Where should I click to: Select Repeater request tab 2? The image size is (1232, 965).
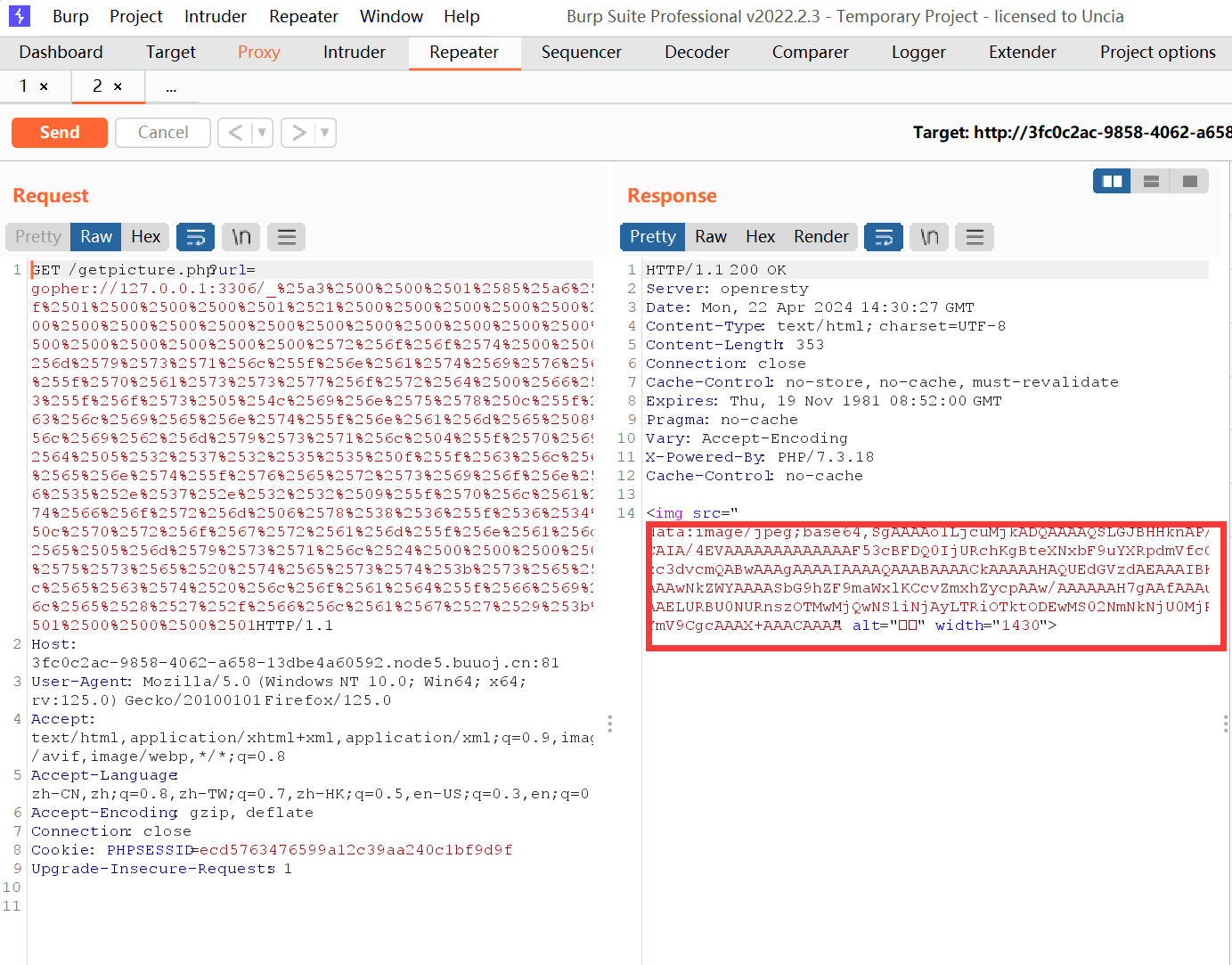click(x=97, y=86)
